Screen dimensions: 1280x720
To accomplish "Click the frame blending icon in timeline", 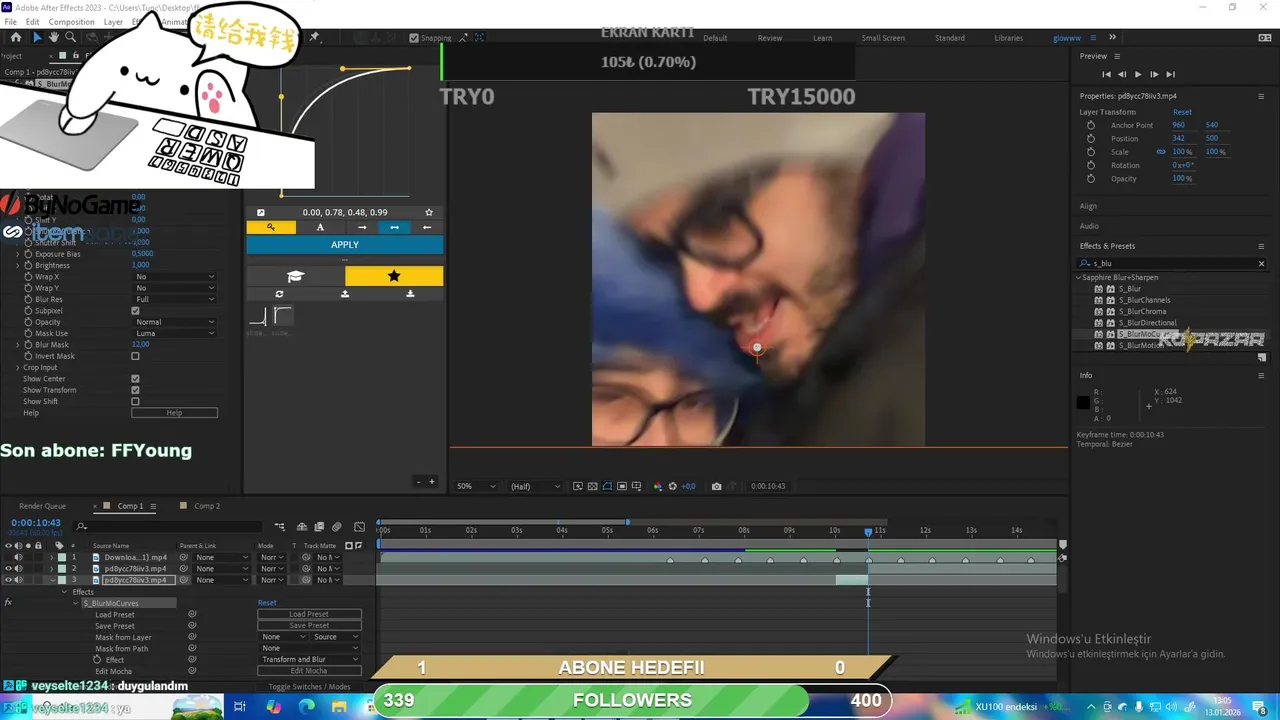I will coord(319,527).
